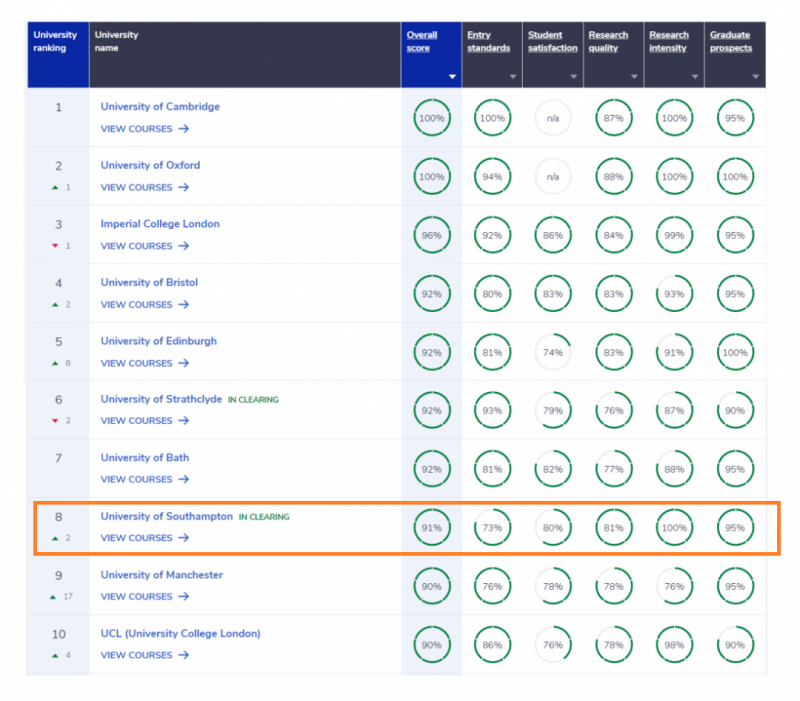Sort by Research quality column
800x701 pixels.
(x=608, y=41)
